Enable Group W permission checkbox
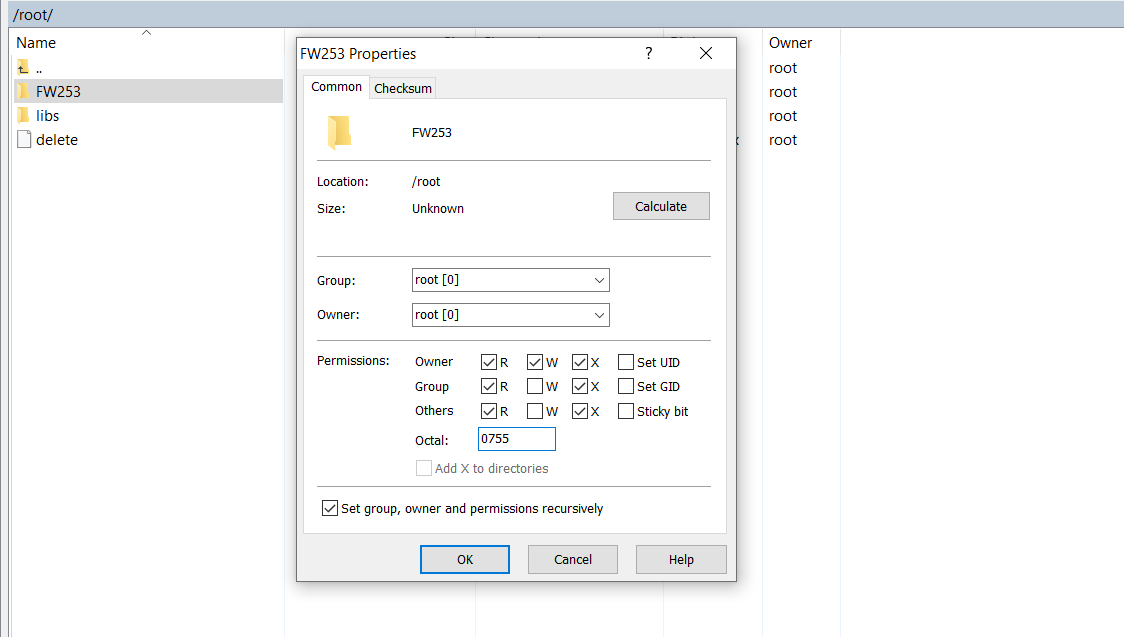The height and width of the screenshot is (637, 1124). [x=534, y=387]
